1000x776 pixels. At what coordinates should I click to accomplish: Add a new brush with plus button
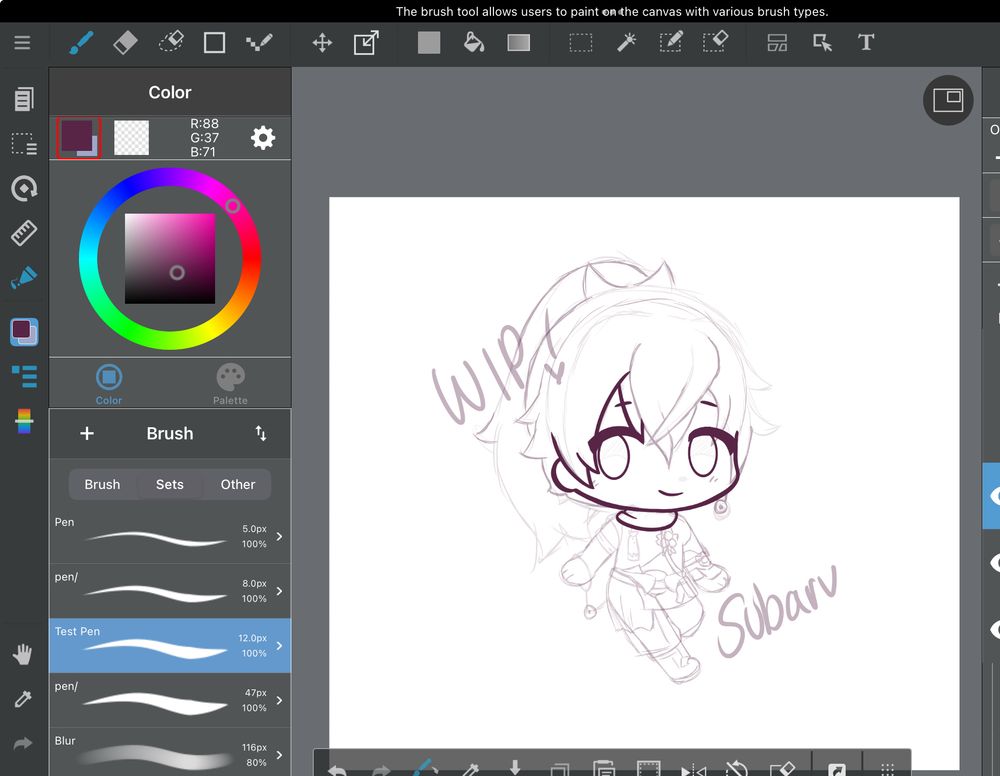coord(87,434)
